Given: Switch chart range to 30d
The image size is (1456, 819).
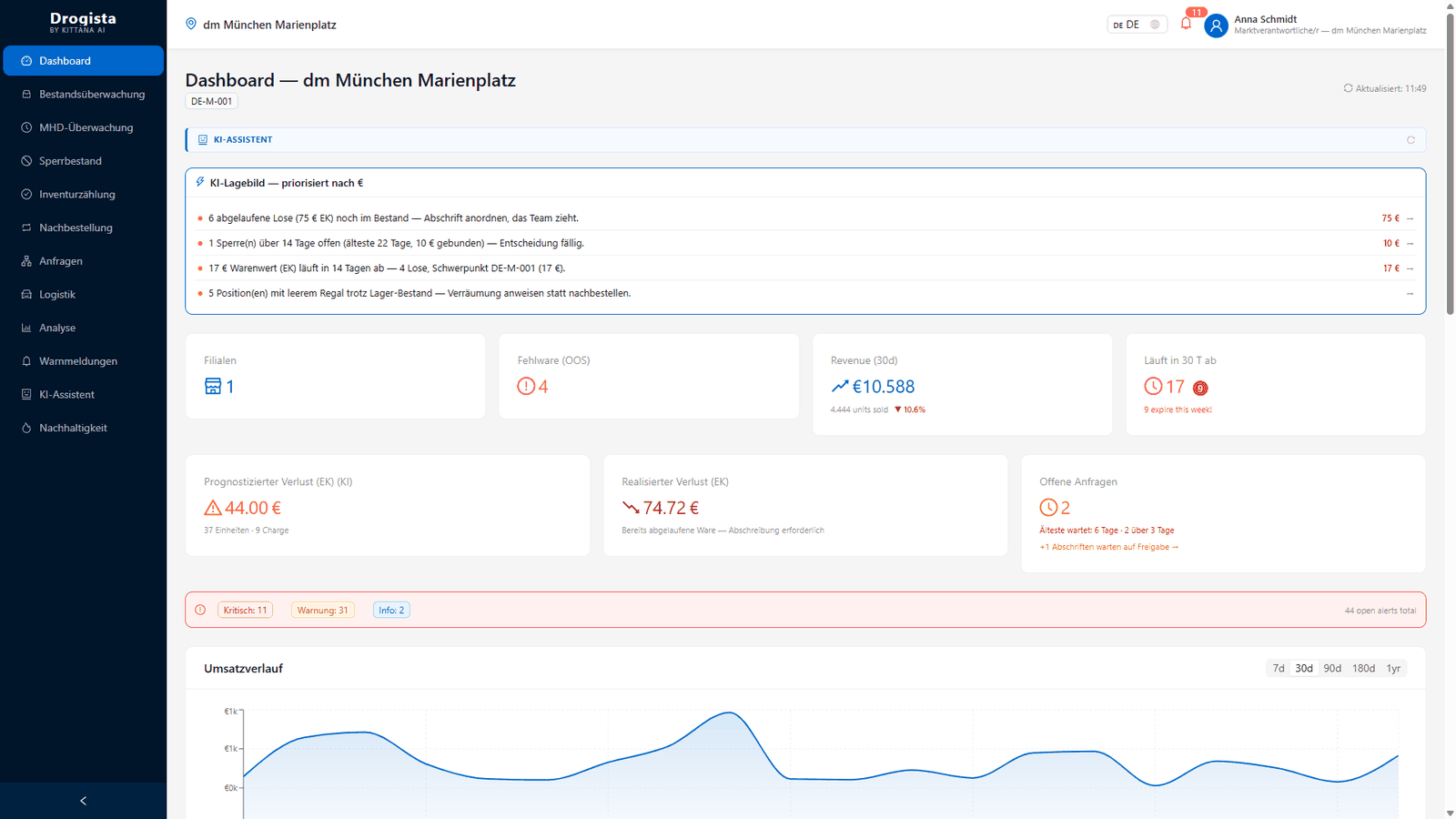Looking at the screenshot, I should coord(1304,669).
